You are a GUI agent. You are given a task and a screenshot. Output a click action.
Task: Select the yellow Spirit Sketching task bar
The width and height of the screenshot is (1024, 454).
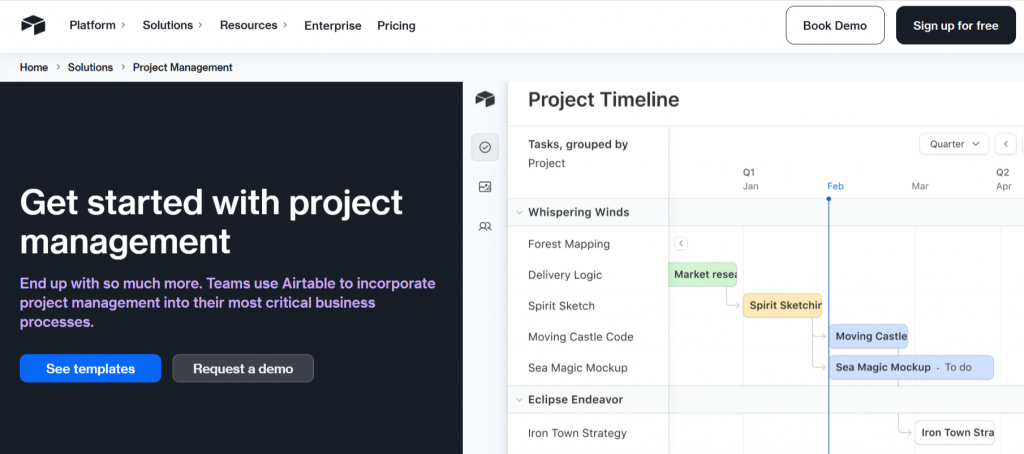tap(782, 305)
